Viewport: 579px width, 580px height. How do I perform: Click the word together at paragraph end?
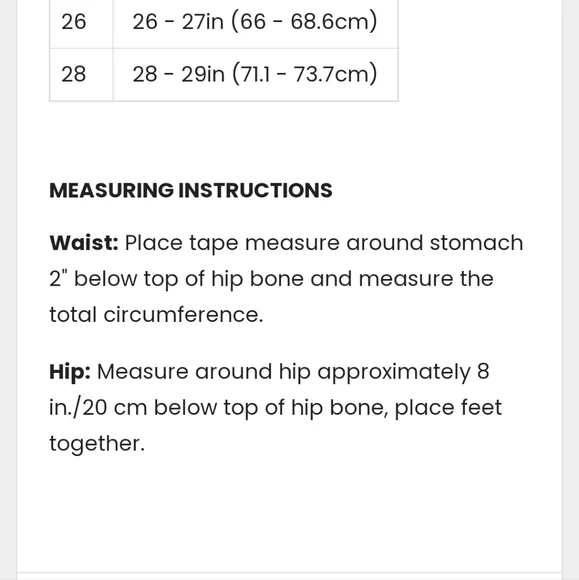(97, 444)
